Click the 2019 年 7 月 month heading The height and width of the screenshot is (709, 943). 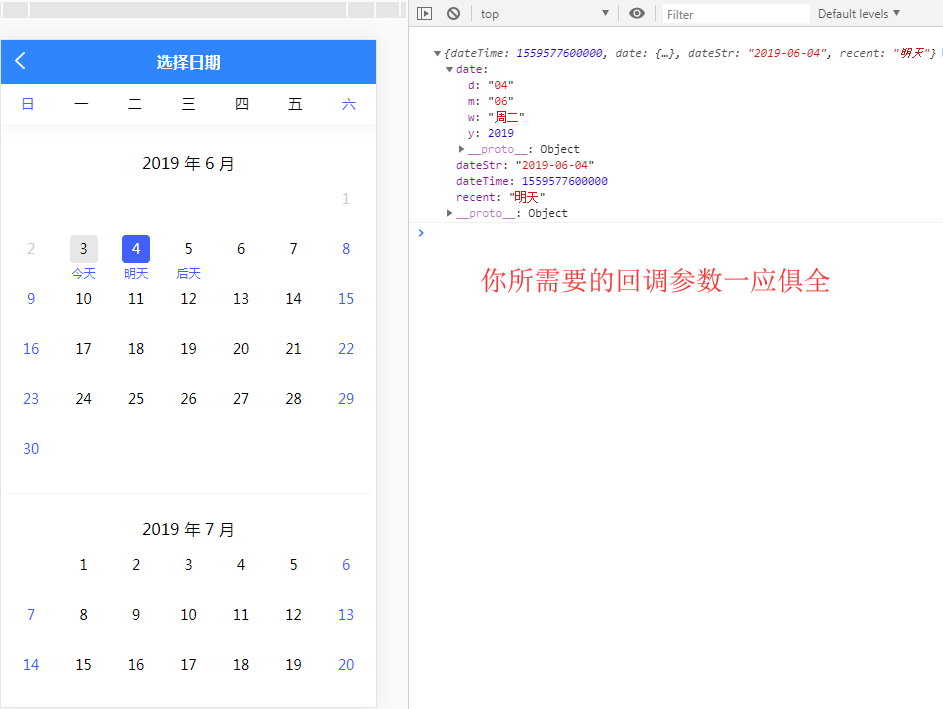click(188, 530)
